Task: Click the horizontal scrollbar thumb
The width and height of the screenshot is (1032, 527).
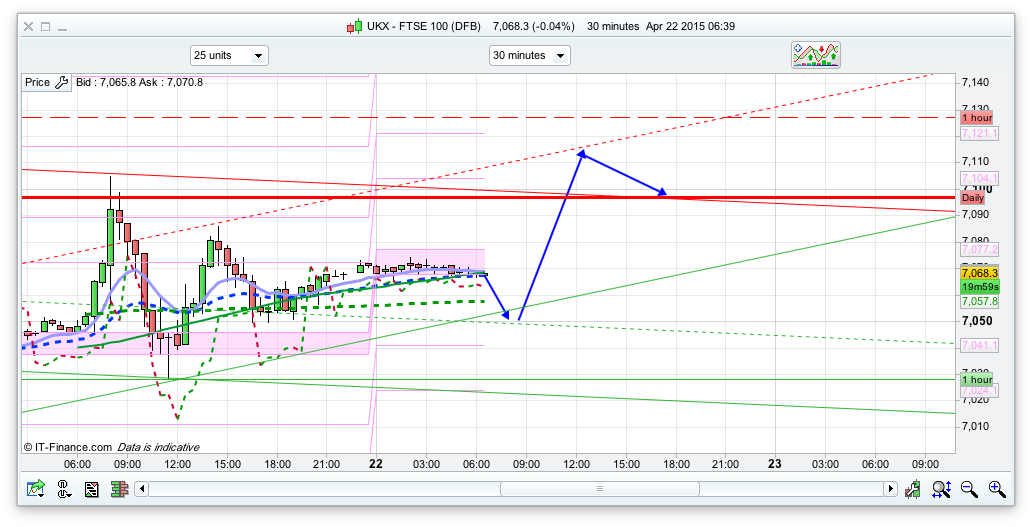Action: coord(600,489)
